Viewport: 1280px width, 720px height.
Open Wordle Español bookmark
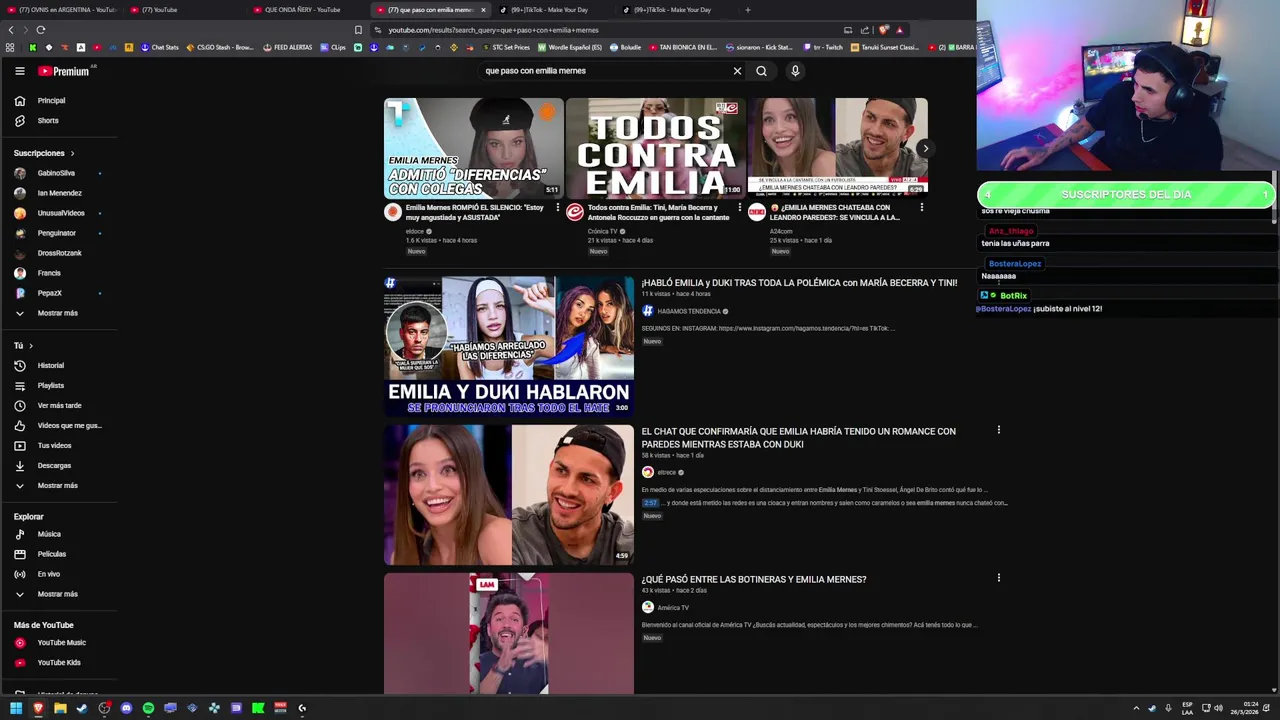pos(570,47)
